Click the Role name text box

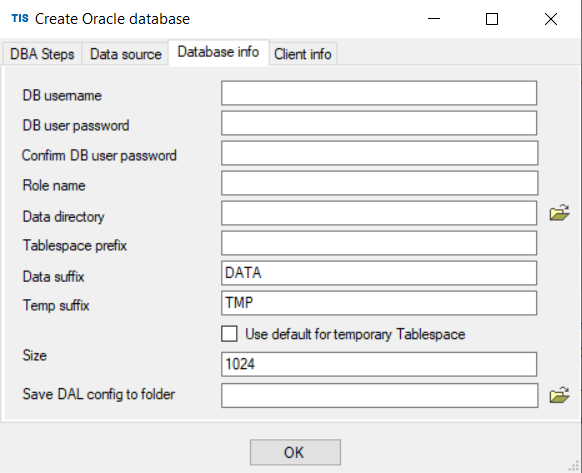pyautogui.click(x=379, y=183)
